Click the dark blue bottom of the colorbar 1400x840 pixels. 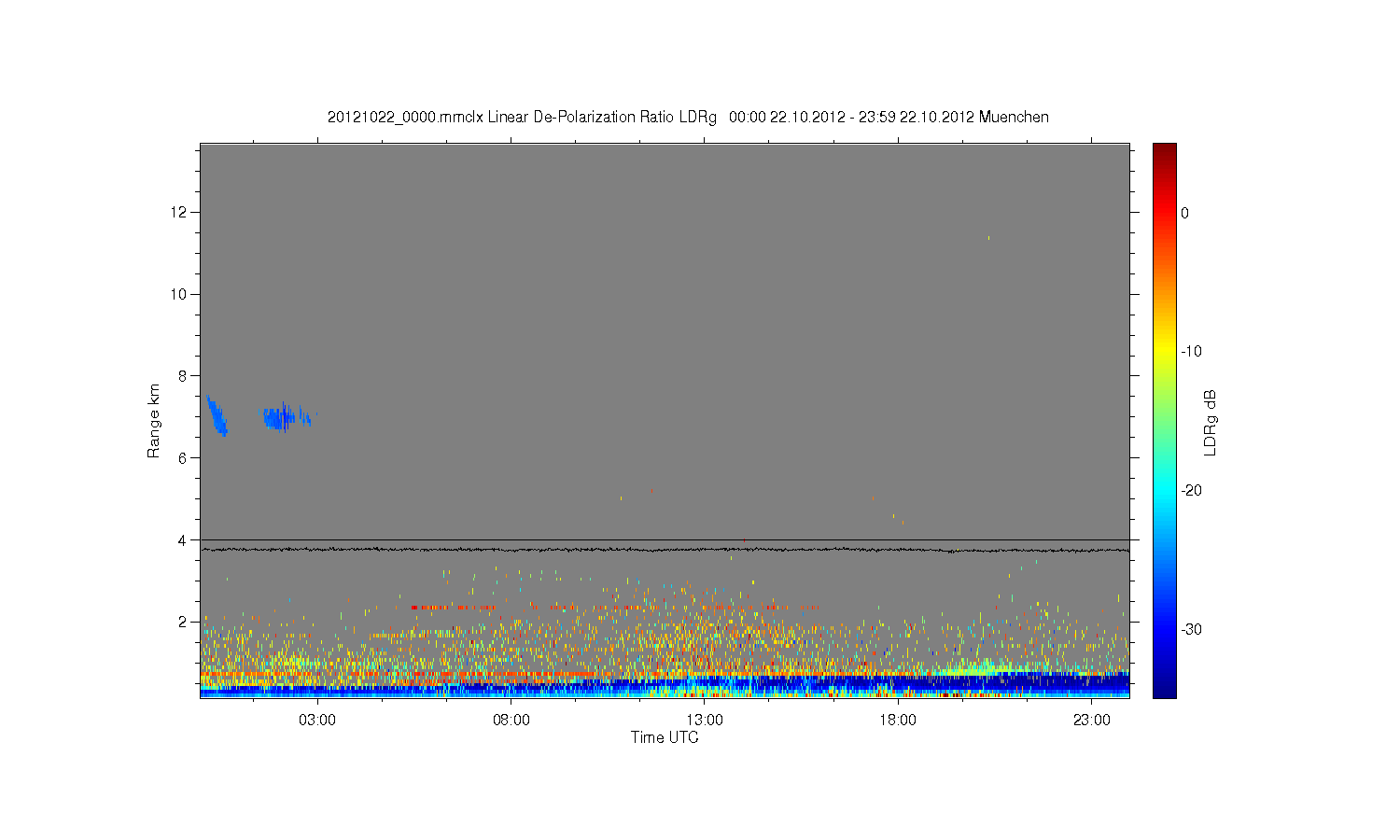tap(1165, 689)
